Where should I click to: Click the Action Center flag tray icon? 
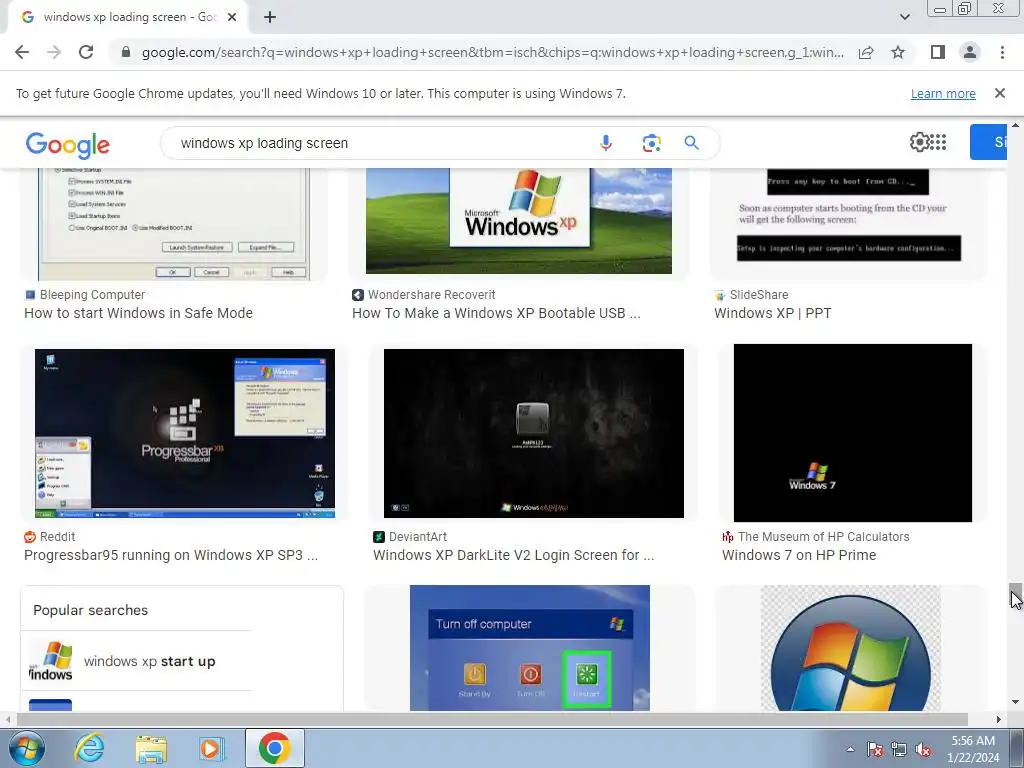coord(875,749)
